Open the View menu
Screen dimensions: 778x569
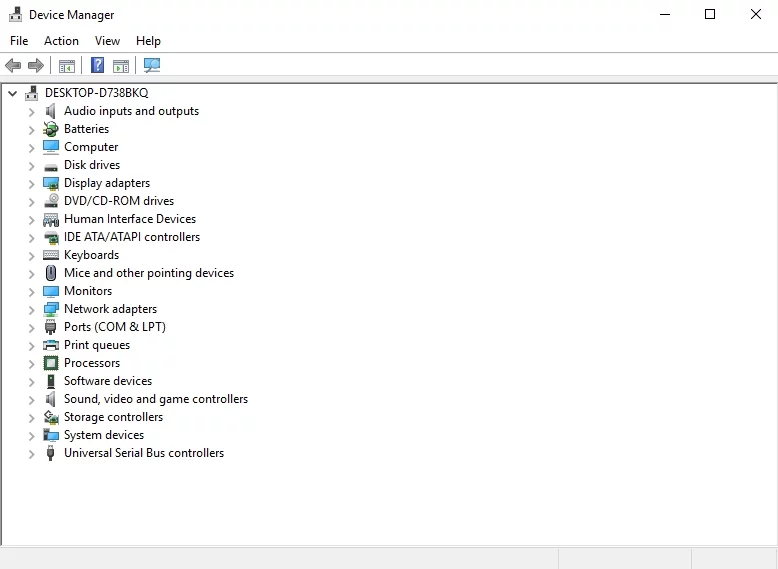click(x=107, y=41)
